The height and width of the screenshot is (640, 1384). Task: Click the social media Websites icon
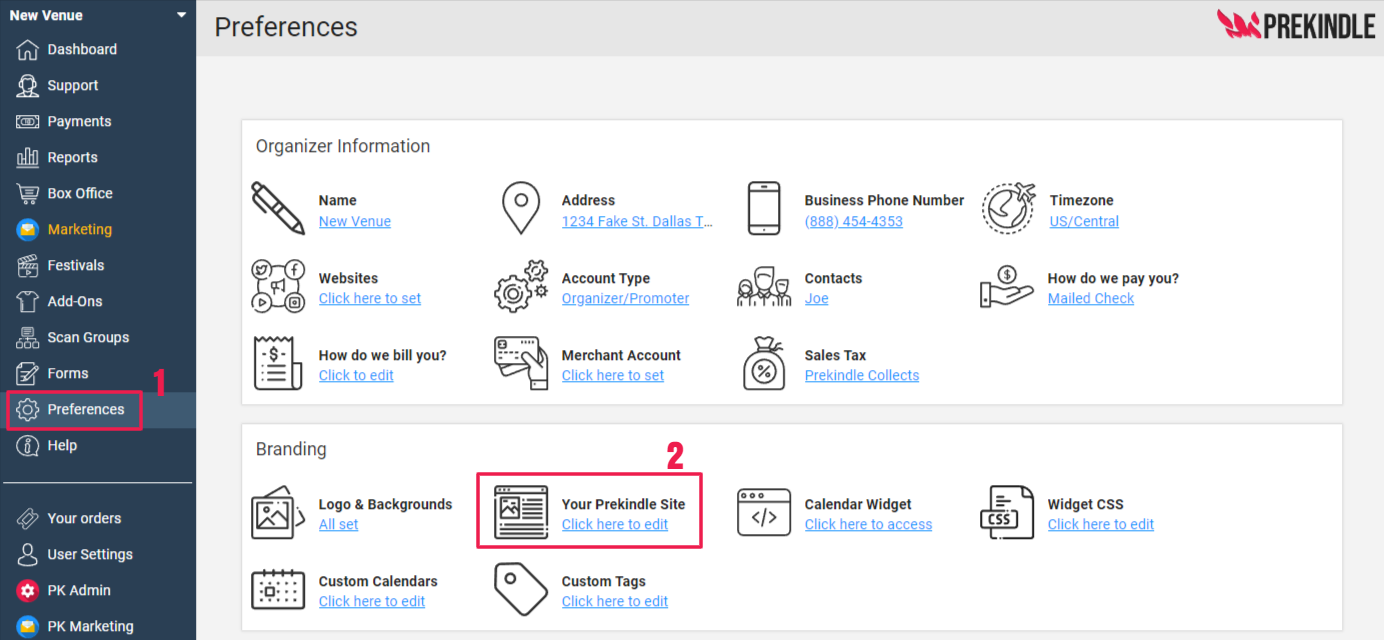pyautogui.click(x=278, y=286)
